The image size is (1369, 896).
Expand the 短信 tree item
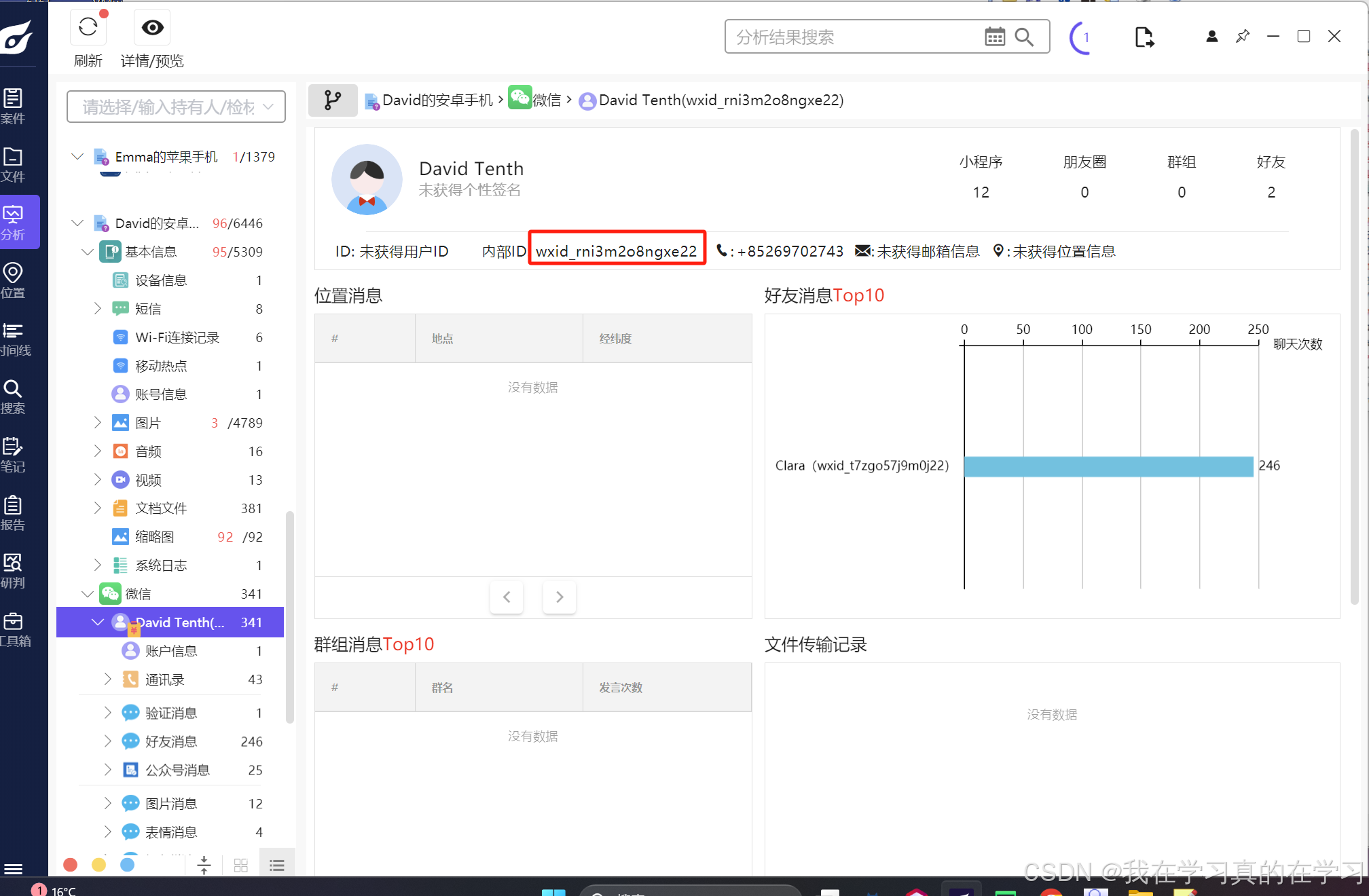click(x=97, y=309)
